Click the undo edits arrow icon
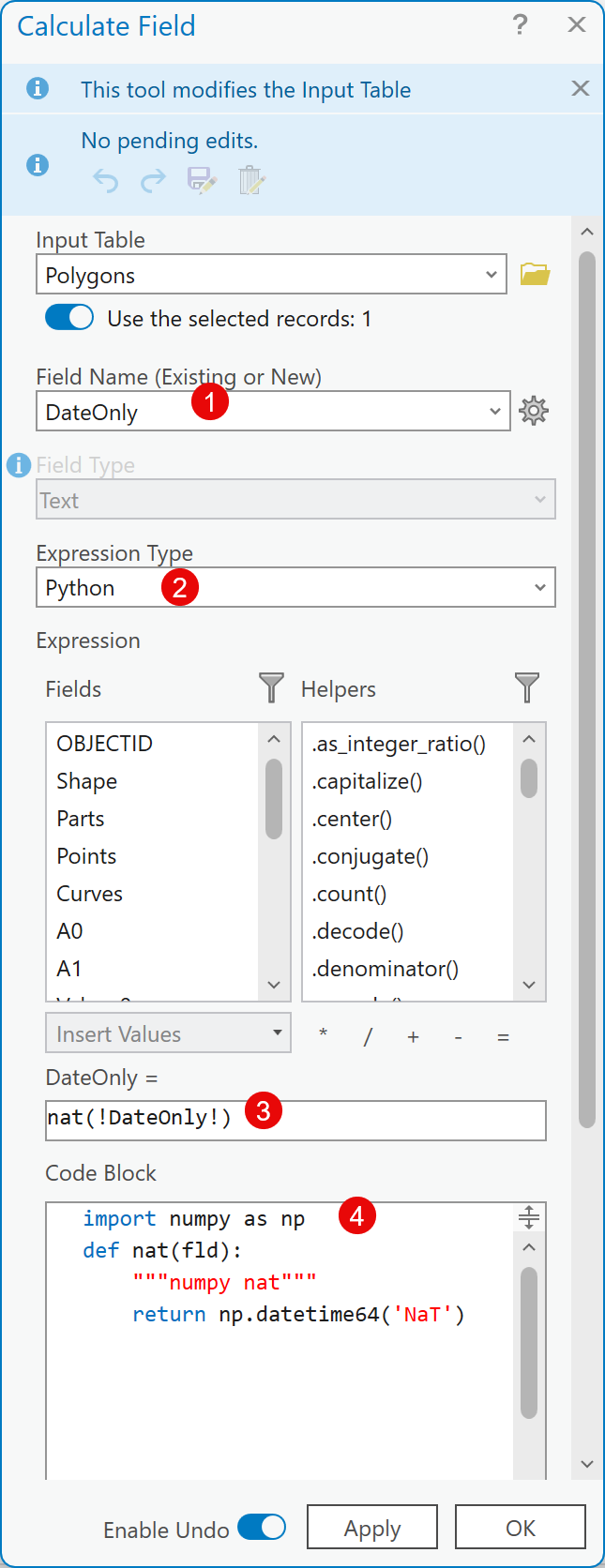This screenshot has width=605, height=1568. (x=105, y=180)
